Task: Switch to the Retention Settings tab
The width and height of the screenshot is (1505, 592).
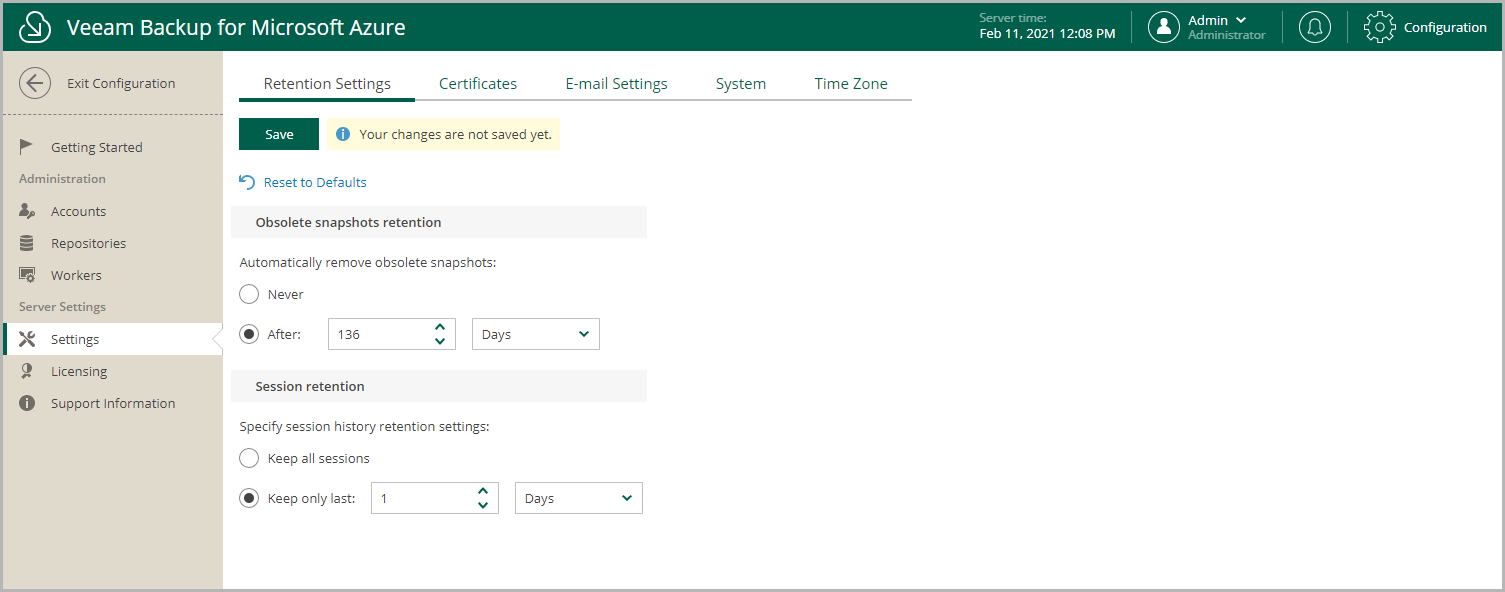Action: [x=327, y=84]
